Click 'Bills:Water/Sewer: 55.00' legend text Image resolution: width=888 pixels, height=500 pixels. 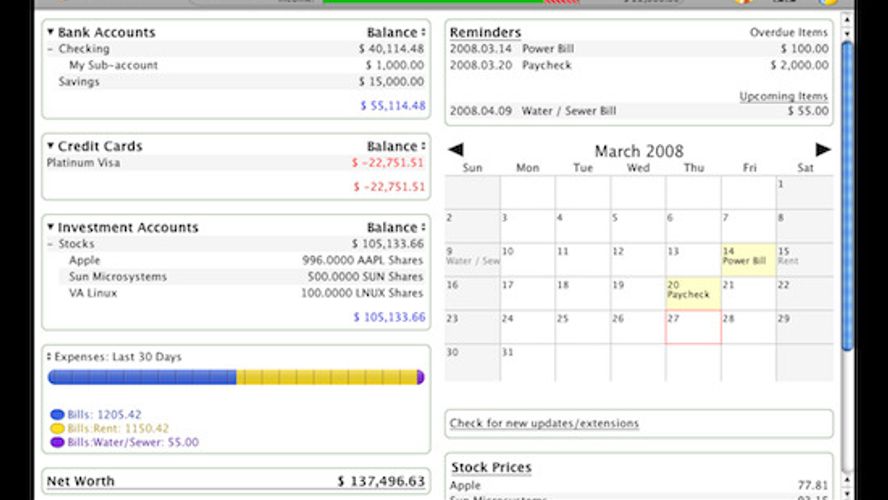(133, 442)
